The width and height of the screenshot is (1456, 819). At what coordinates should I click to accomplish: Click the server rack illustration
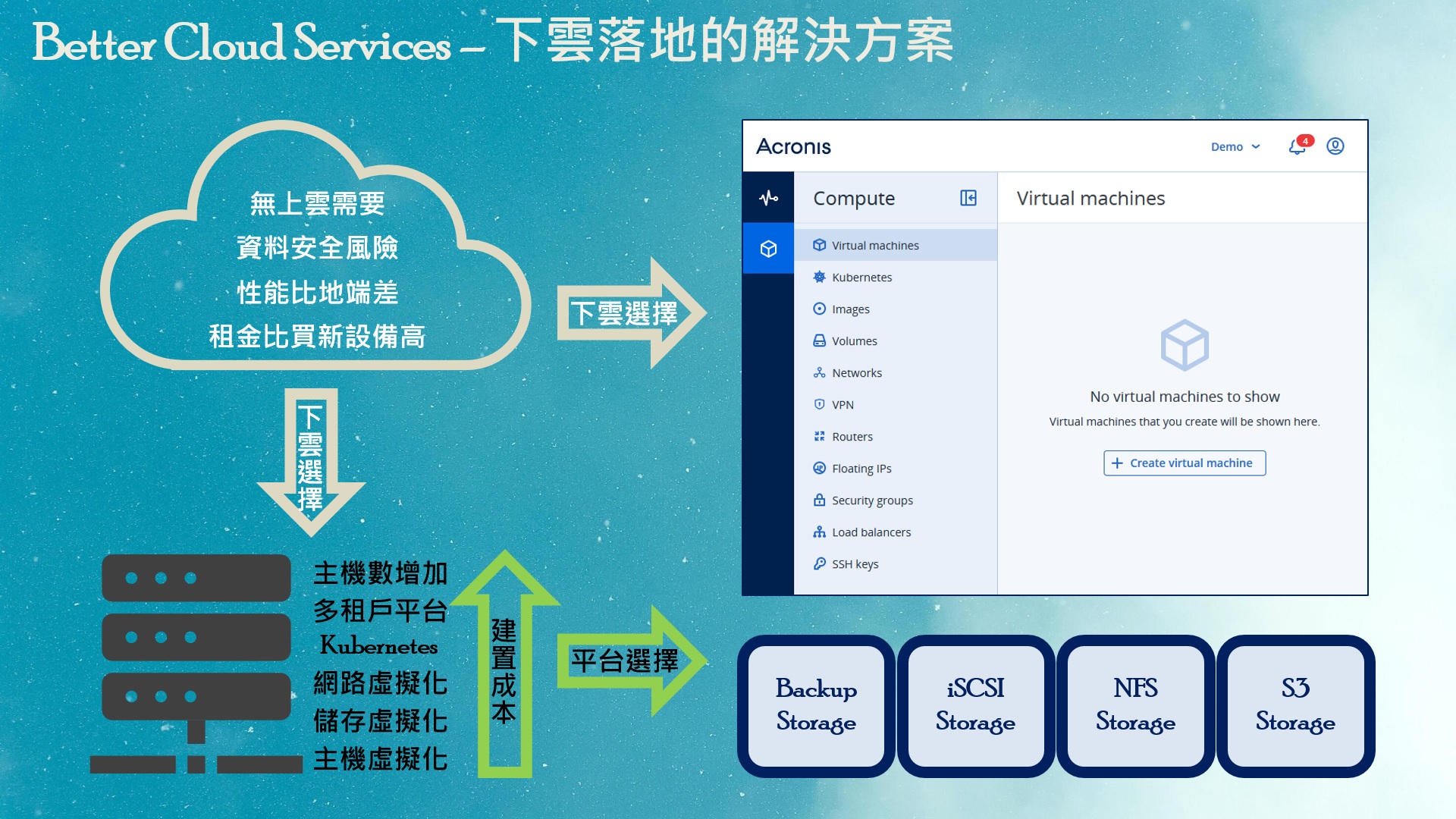tap(196, 664)
